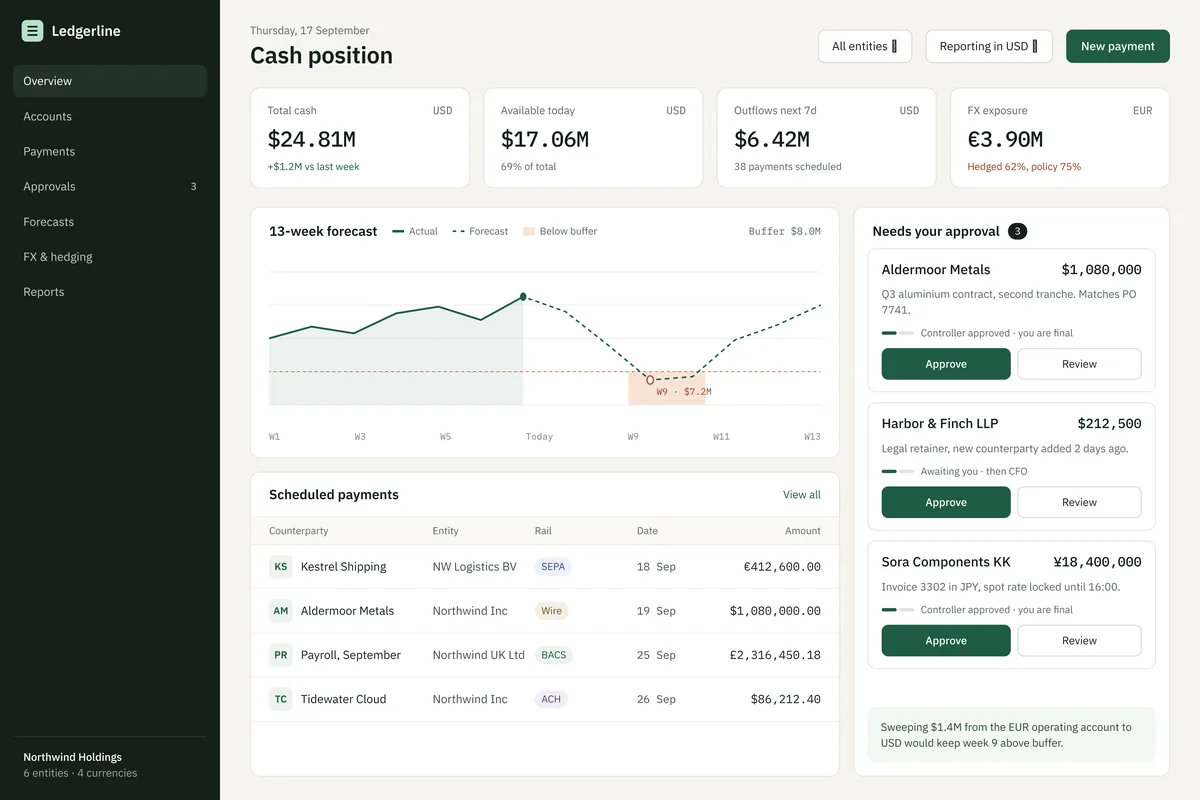
Task: Open Forecasts in the sidebar
Action: pyautogui.click(x=110, y=221)
